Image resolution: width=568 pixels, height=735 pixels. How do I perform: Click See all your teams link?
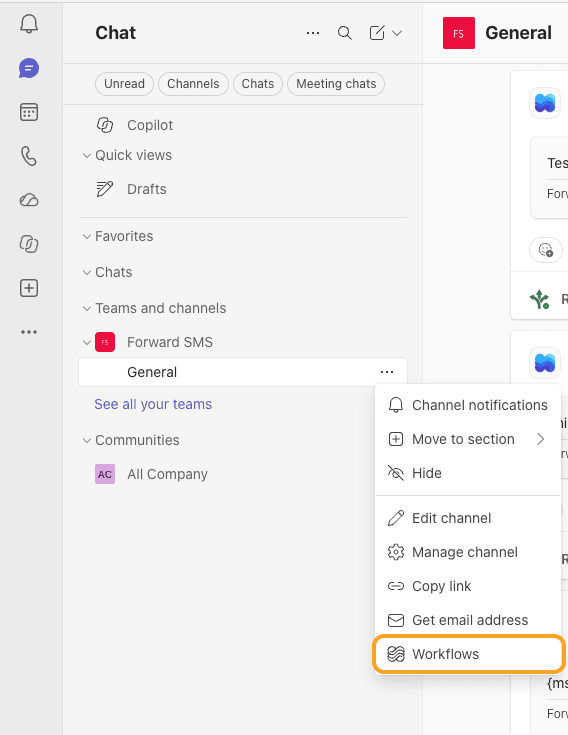click(153, 404)
